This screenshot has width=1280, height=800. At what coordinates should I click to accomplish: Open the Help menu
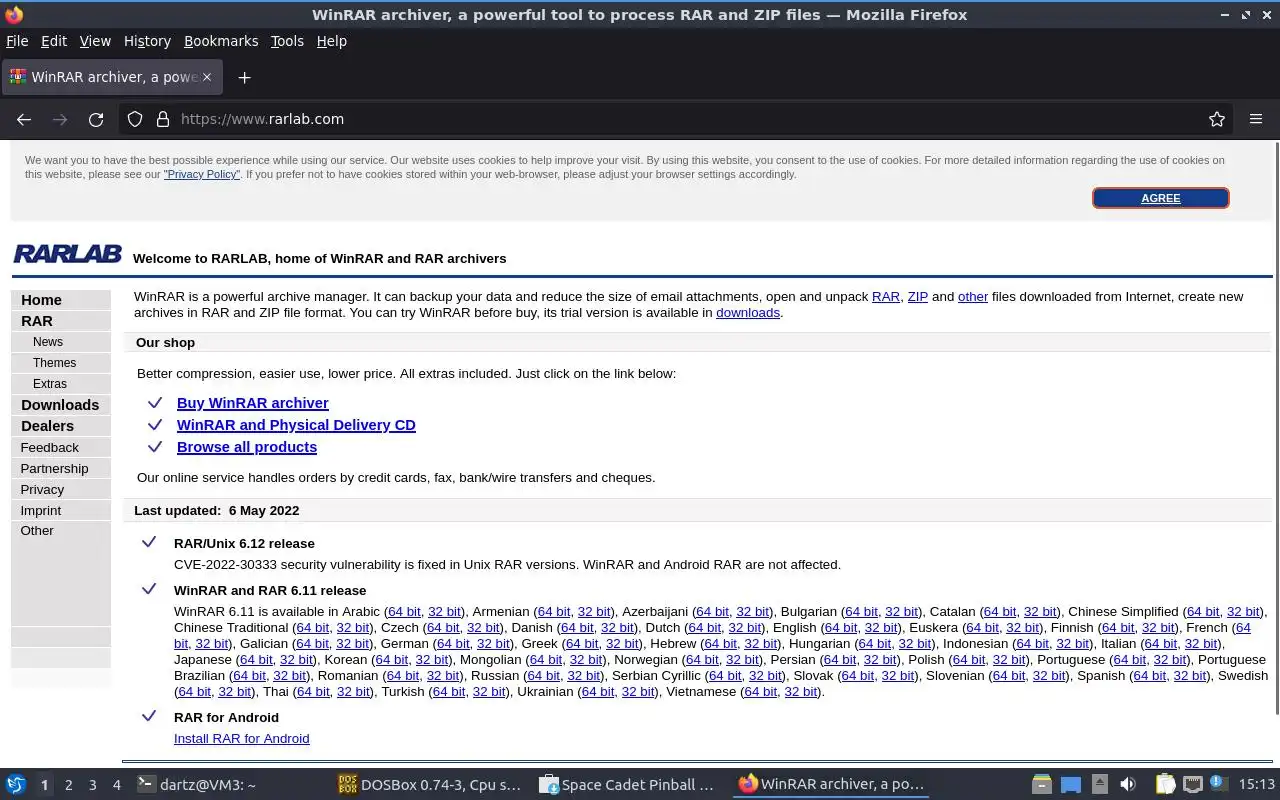pyautogui.click(x=332, y=41)
